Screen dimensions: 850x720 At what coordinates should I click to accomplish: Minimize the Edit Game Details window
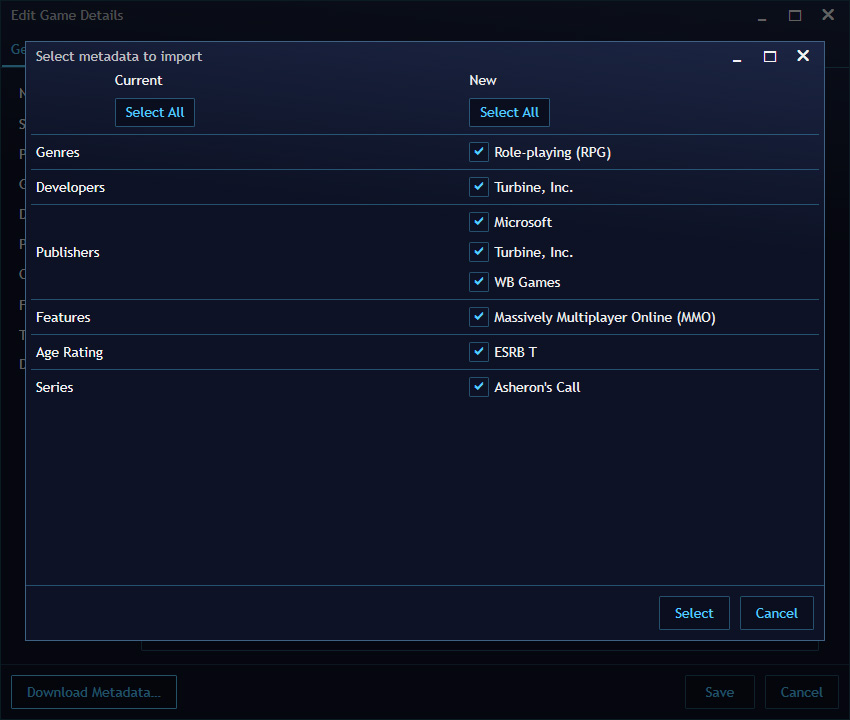[761, 16]
